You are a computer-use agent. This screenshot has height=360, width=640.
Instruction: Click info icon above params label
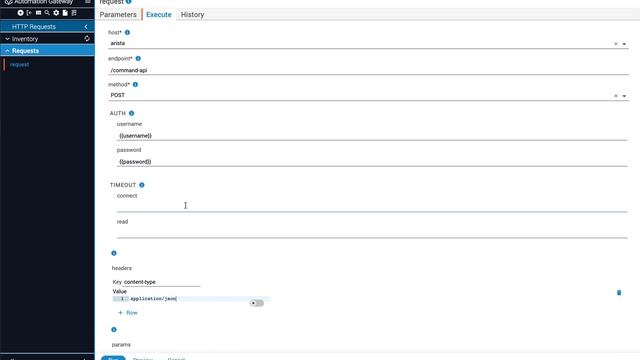(x=114, y=329)
